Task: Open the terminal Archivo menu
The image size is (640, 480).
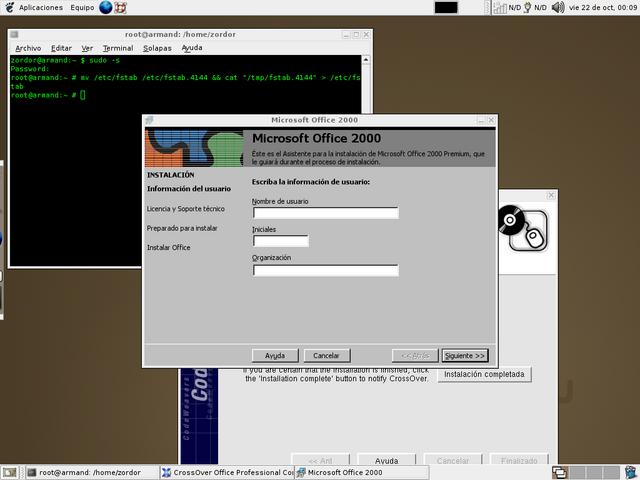Action: [x=28, y=48]
